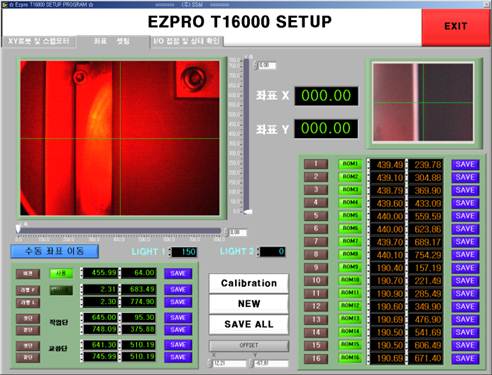
Task: Click the SAVE ALL button
Action: 249,324
